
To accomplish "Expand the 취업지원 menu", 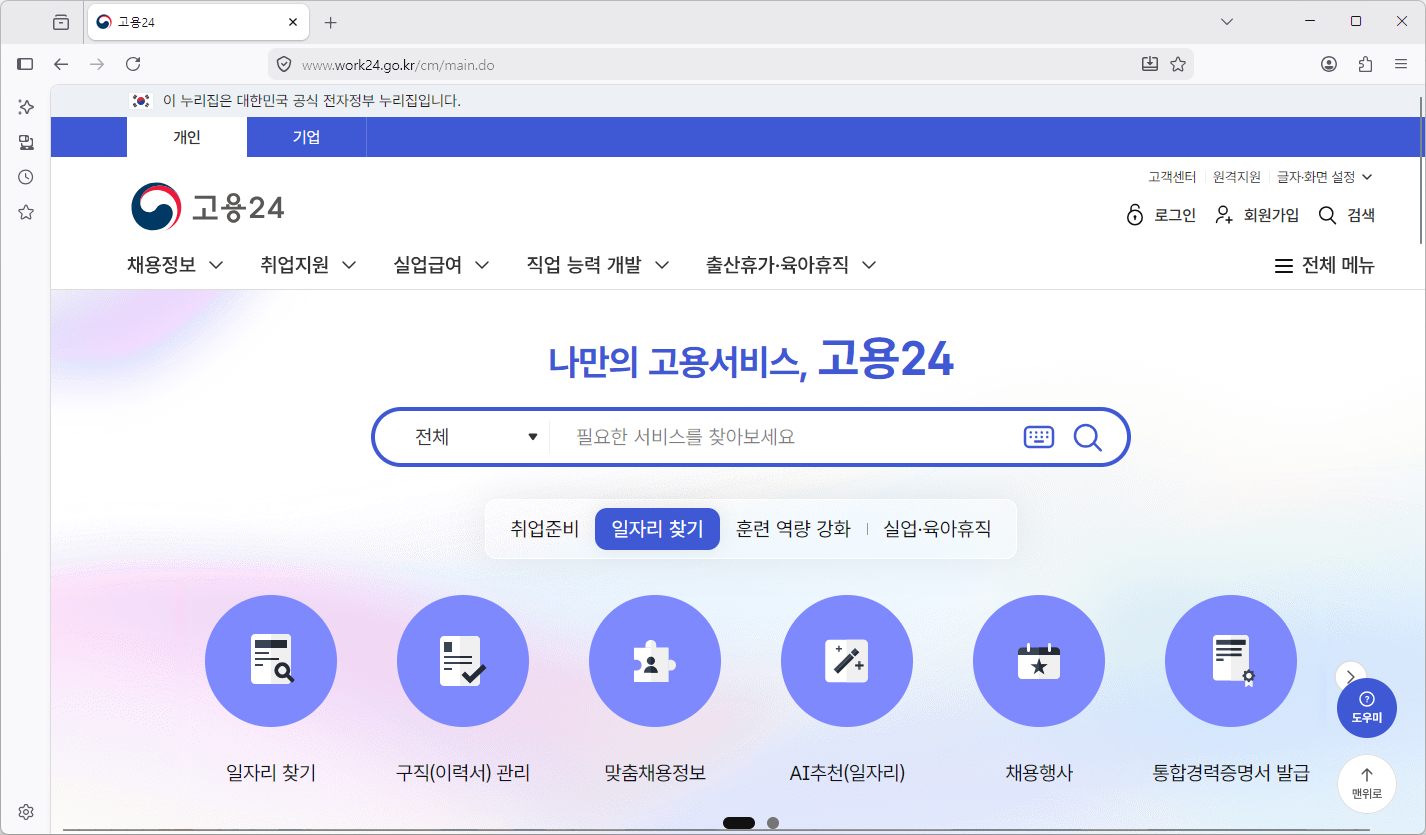I will tap(308, 265).
